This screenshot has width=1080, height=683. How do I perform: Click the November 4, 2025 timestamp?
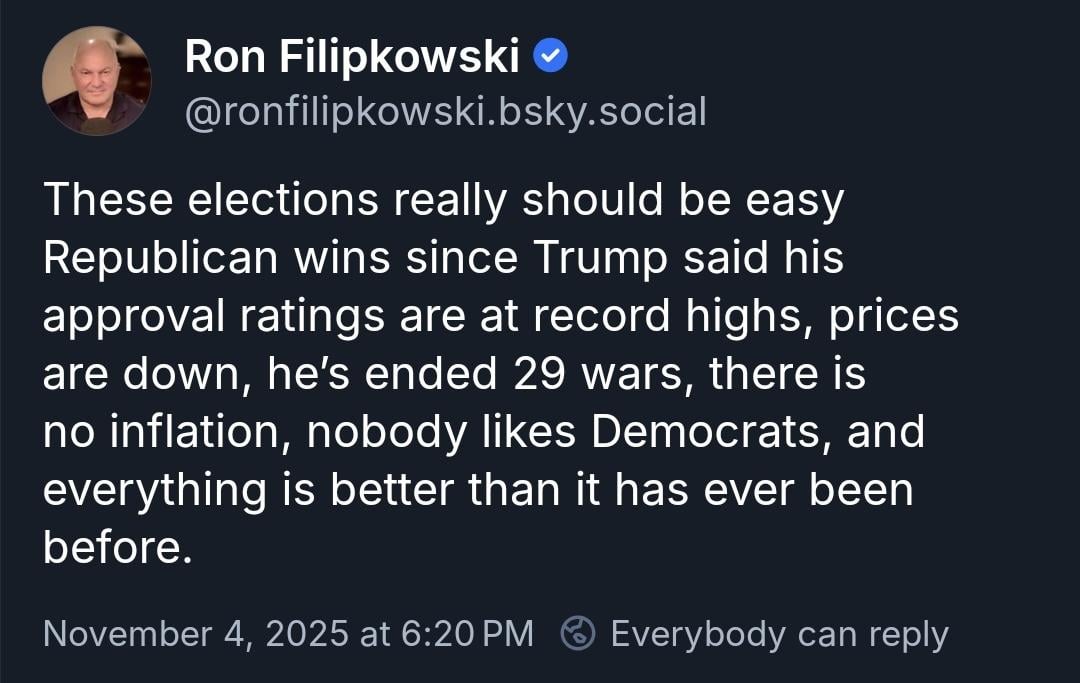288,634
